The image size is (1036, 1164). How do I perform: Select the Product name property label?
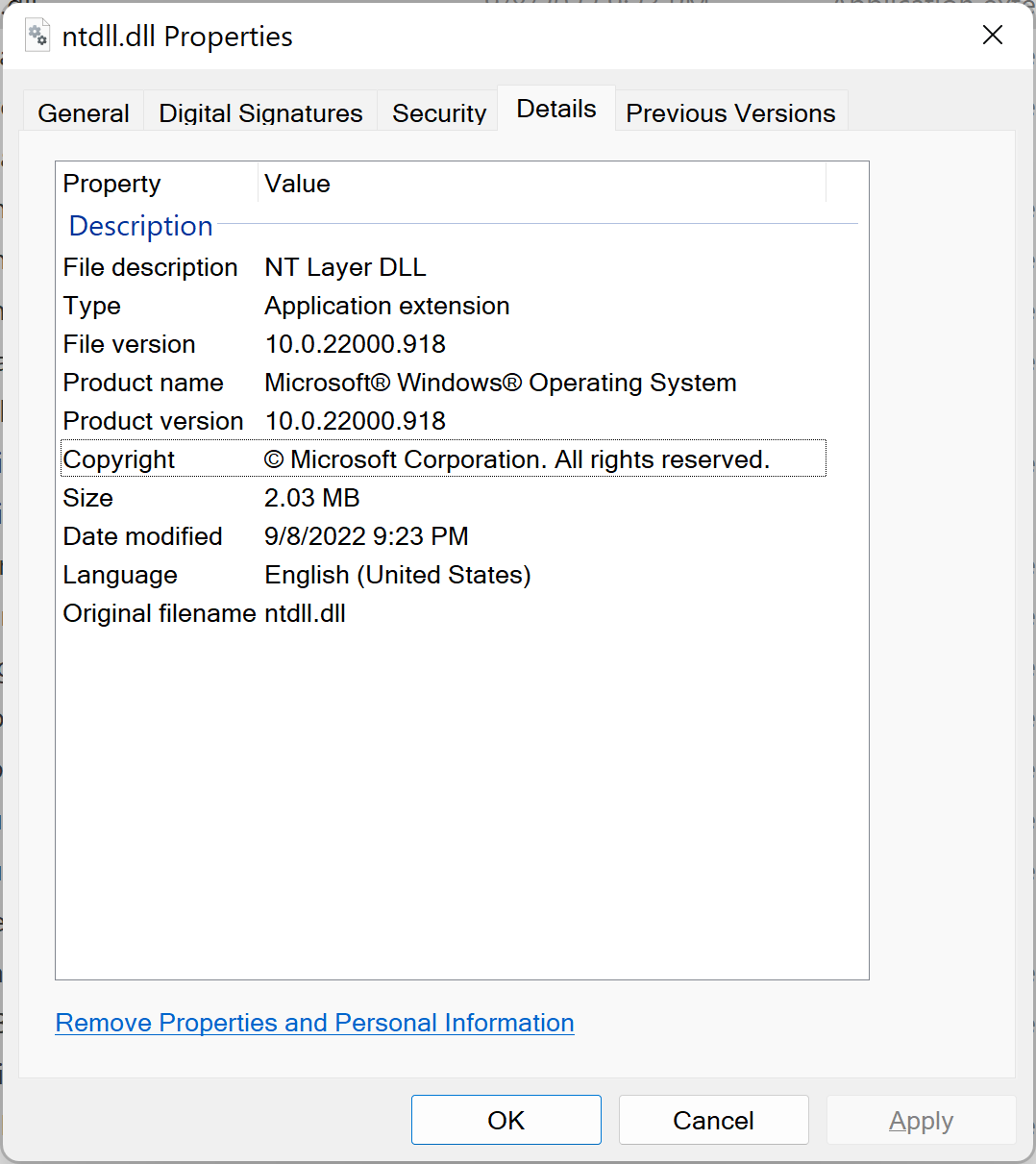143,383
